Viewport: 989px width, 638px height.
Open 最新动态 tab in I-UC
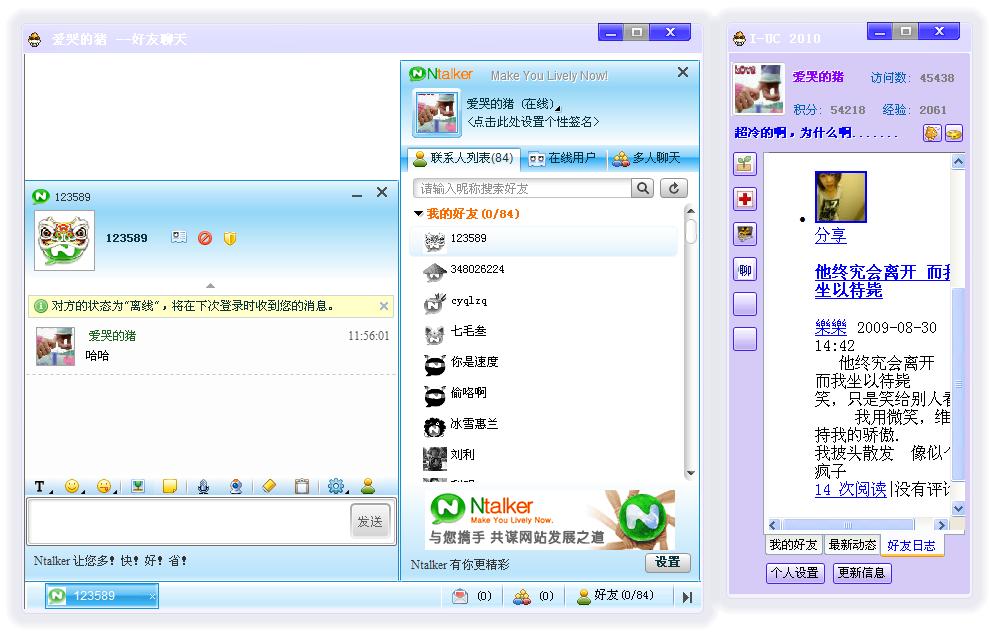point(852,545)
